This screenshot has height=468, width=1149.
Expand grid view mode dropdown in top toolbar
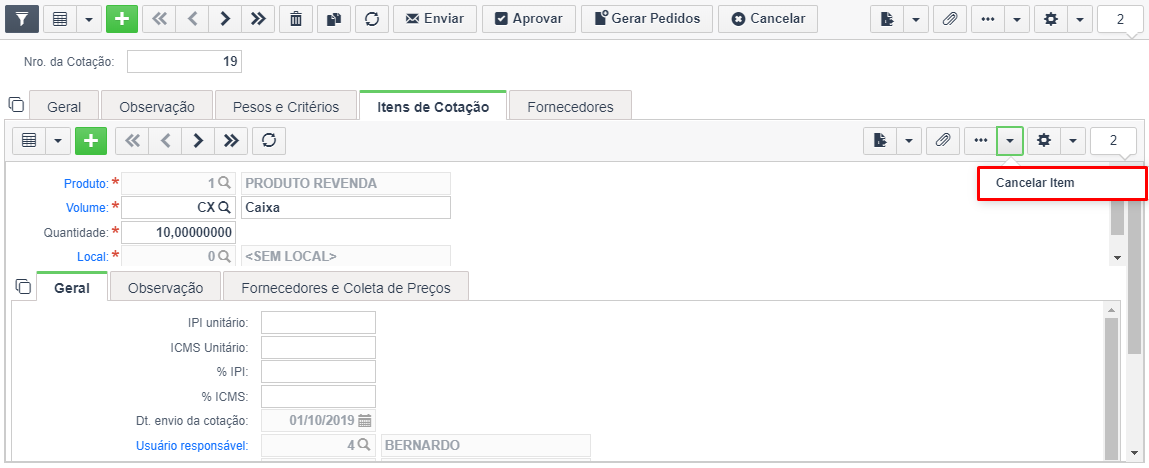89,19
